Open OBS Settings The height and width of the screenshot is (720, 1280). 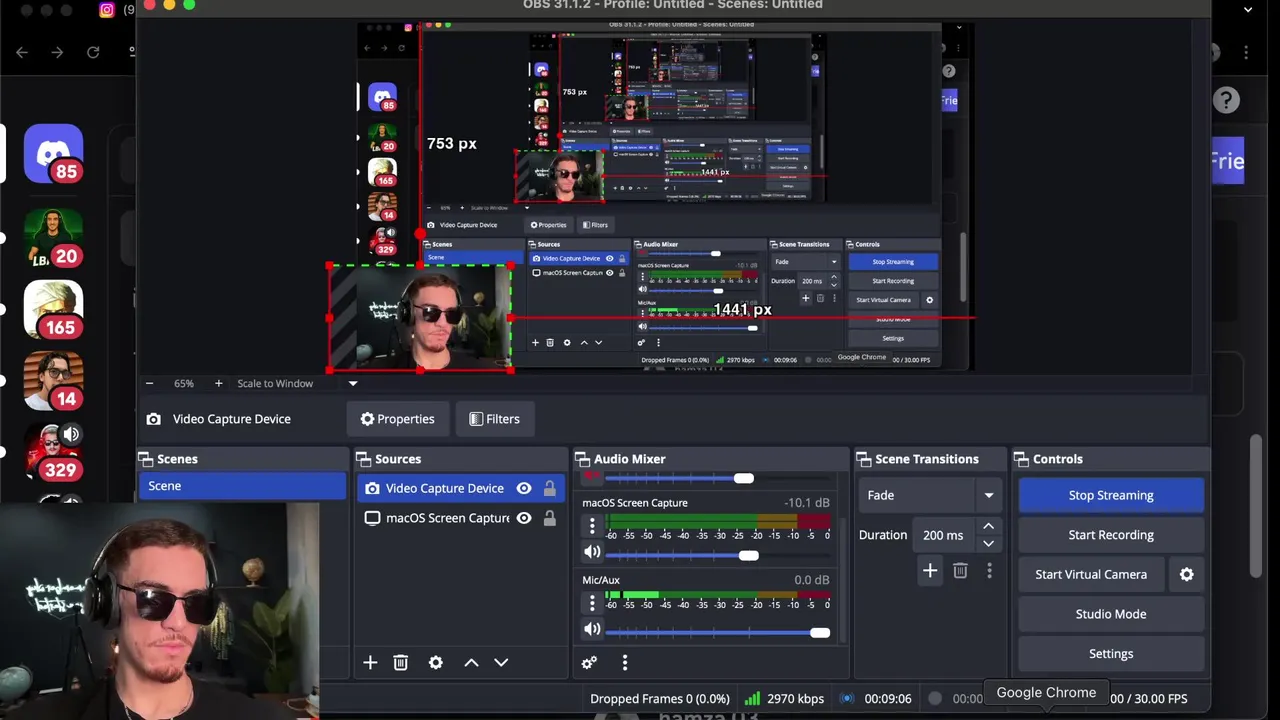point(1111,654)
